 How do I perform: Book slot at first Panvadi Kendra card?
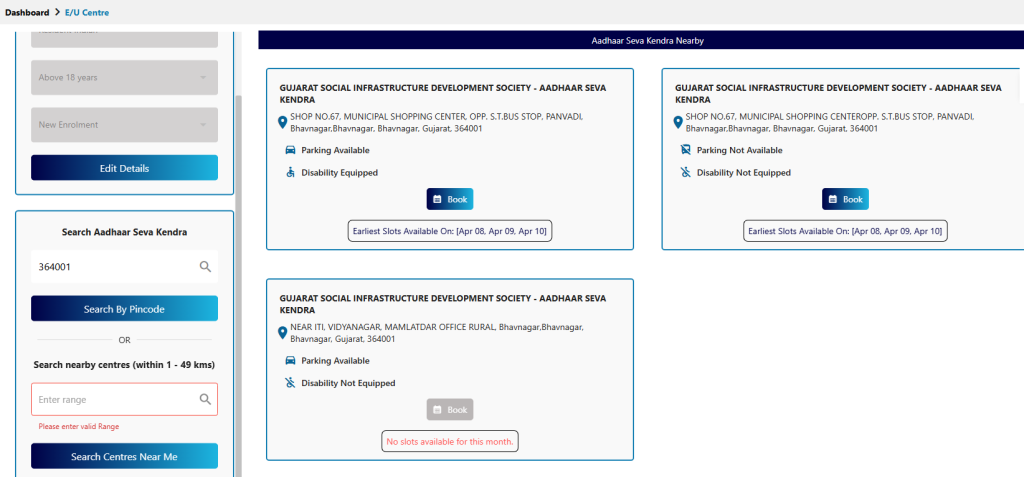[x=449, y=199]
